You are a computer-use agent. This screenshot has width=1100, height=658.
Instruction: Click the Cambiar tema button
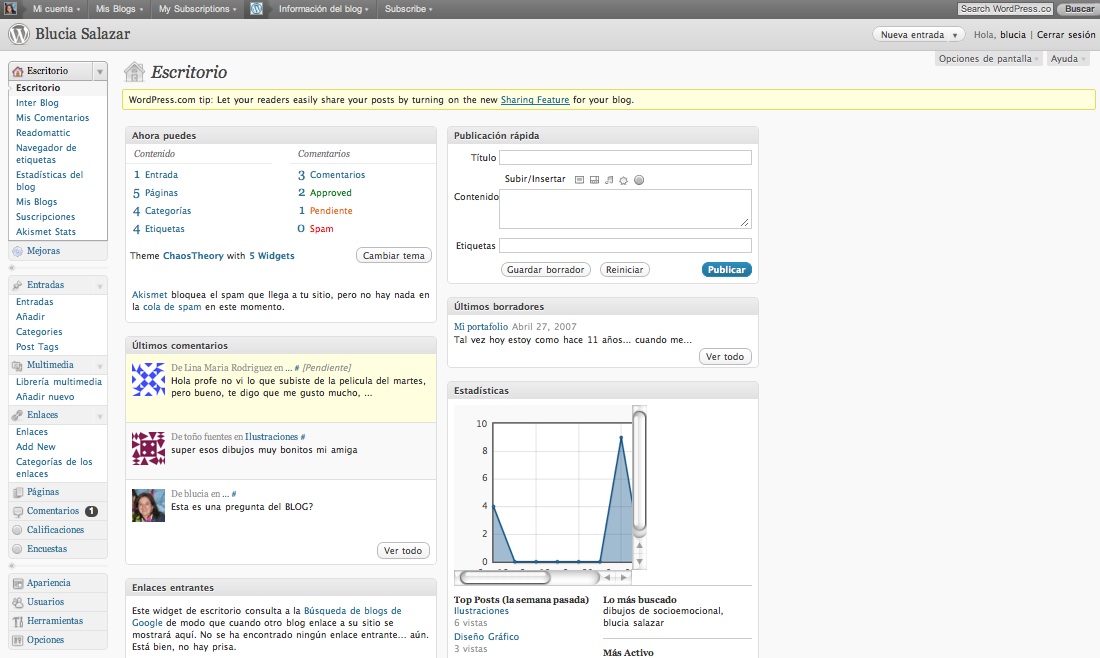(394, 255)
